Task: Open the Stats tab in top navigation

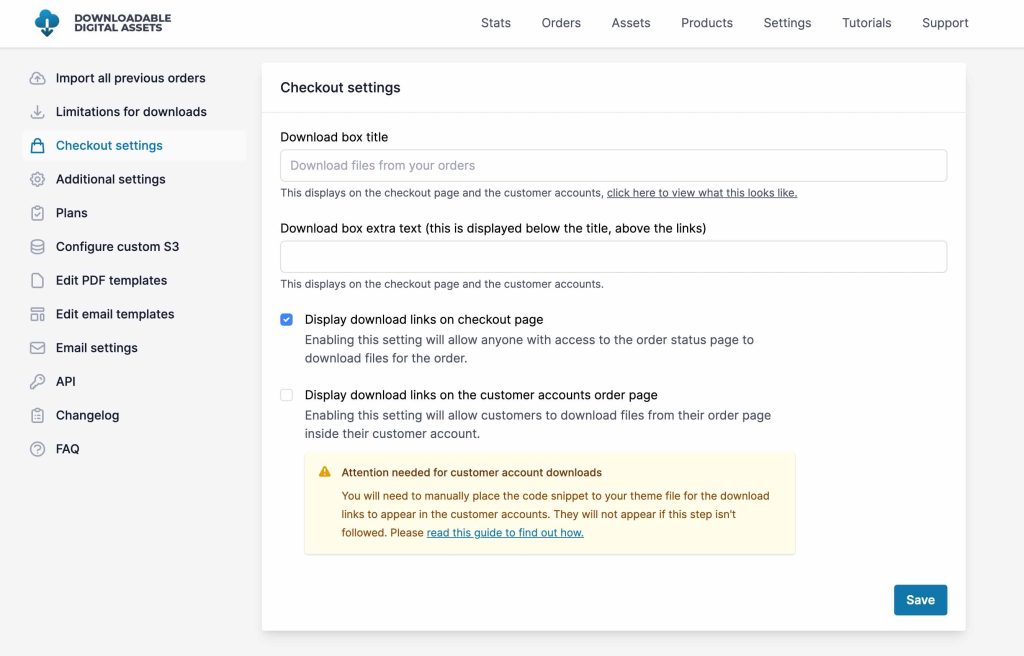Action: point(495,23)
